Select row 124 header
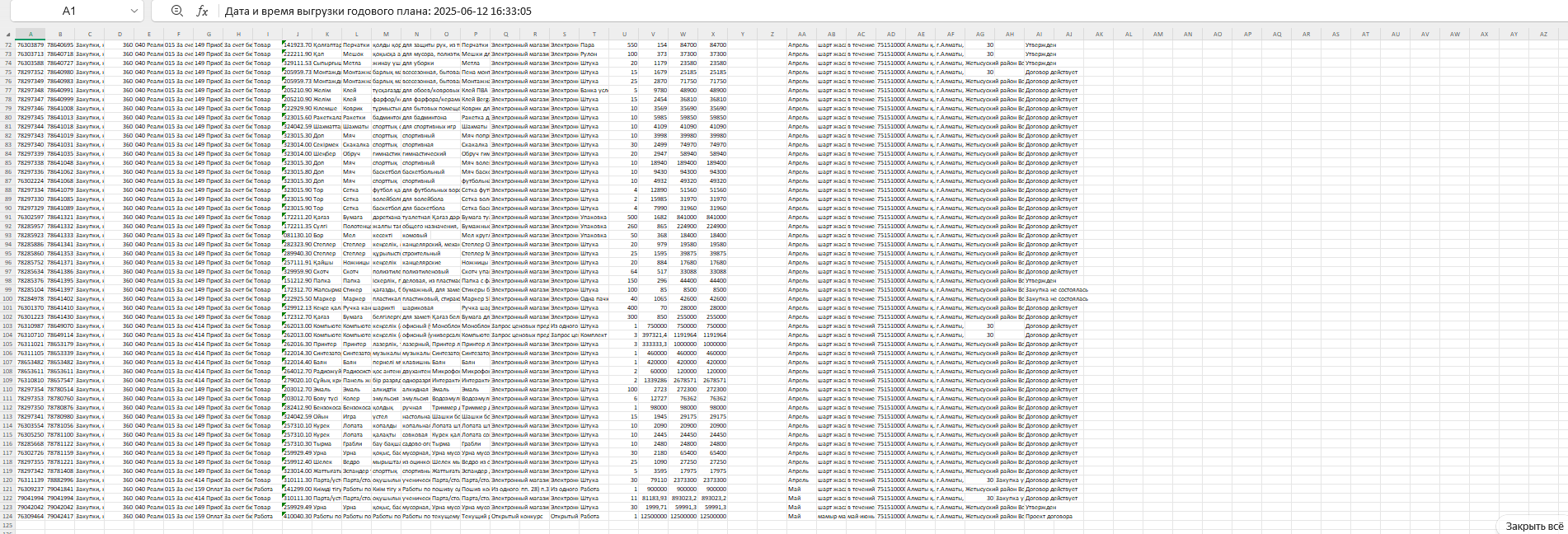The height and width of the screenshot is (534, 1568). 7,517
